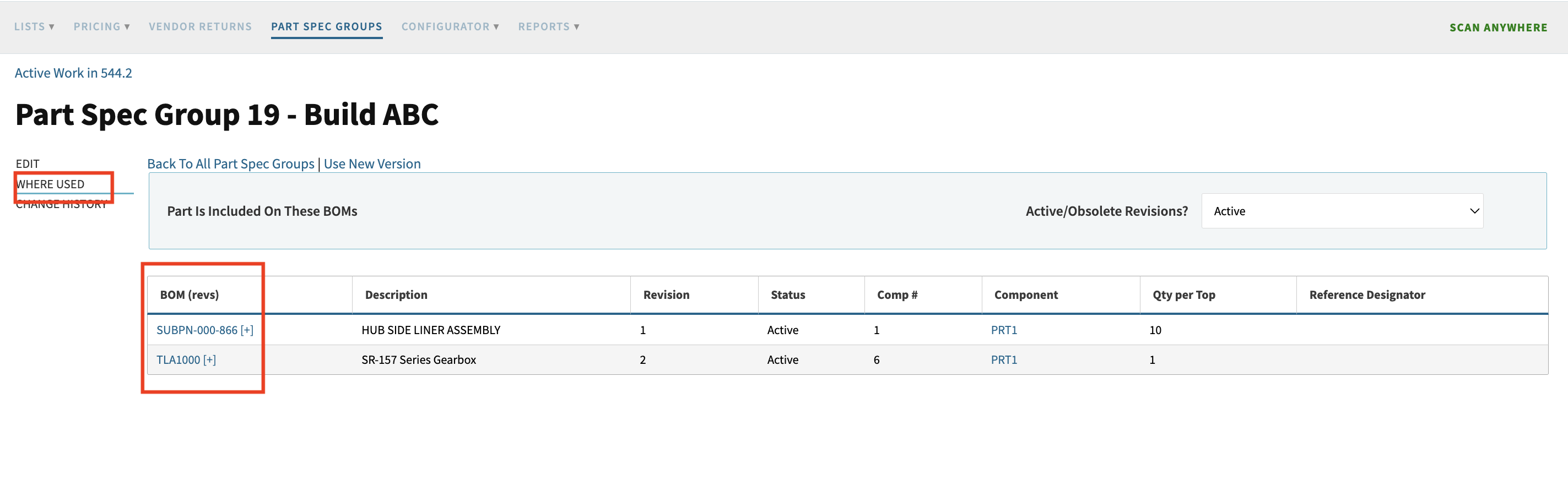Viewport: 1568px width, 491px height.
Task: Go to Vendor Returns
Action: tap(199, 27)
